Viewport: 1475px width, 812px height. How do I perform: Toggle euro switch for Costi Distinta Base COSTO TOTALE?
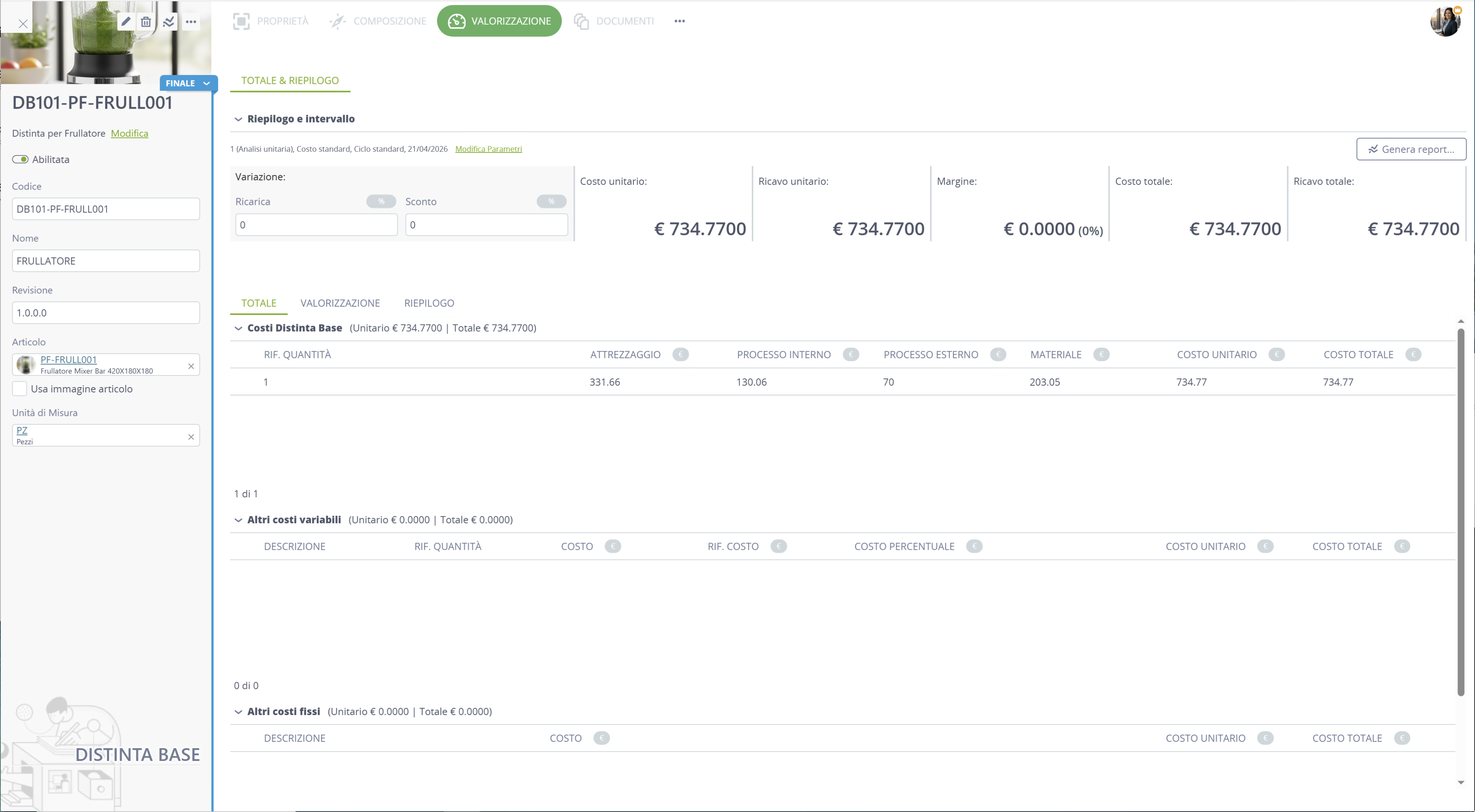click(1413, 354)
